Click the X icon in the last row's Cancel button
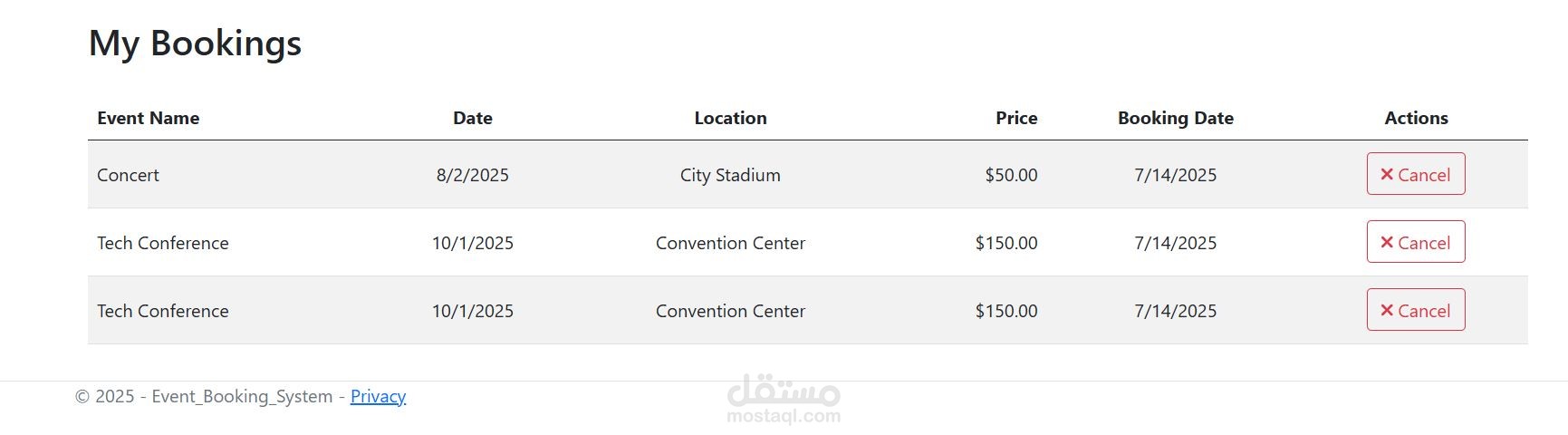This screenshot has width=1568, height=435. coord(1386,310)
